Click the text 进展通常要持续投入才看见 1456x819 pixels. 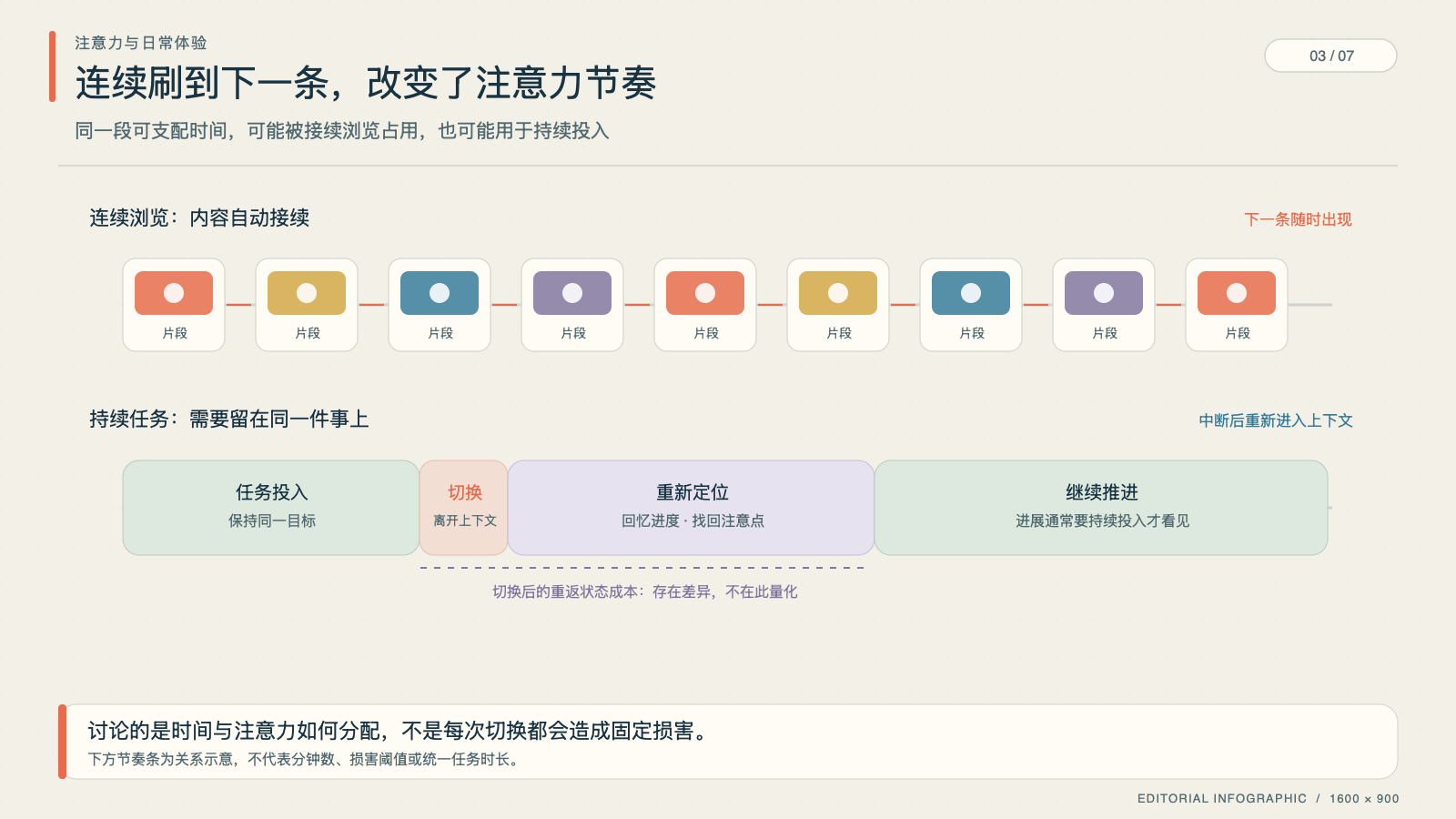1102,521
